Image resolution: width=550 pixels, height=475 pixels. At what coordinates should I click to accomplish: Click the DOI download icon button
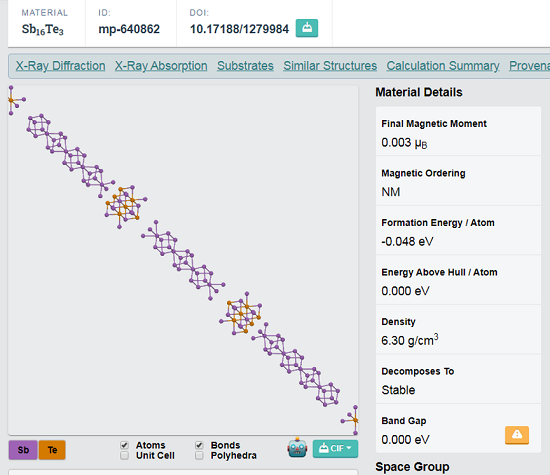(x=307, y=28)
